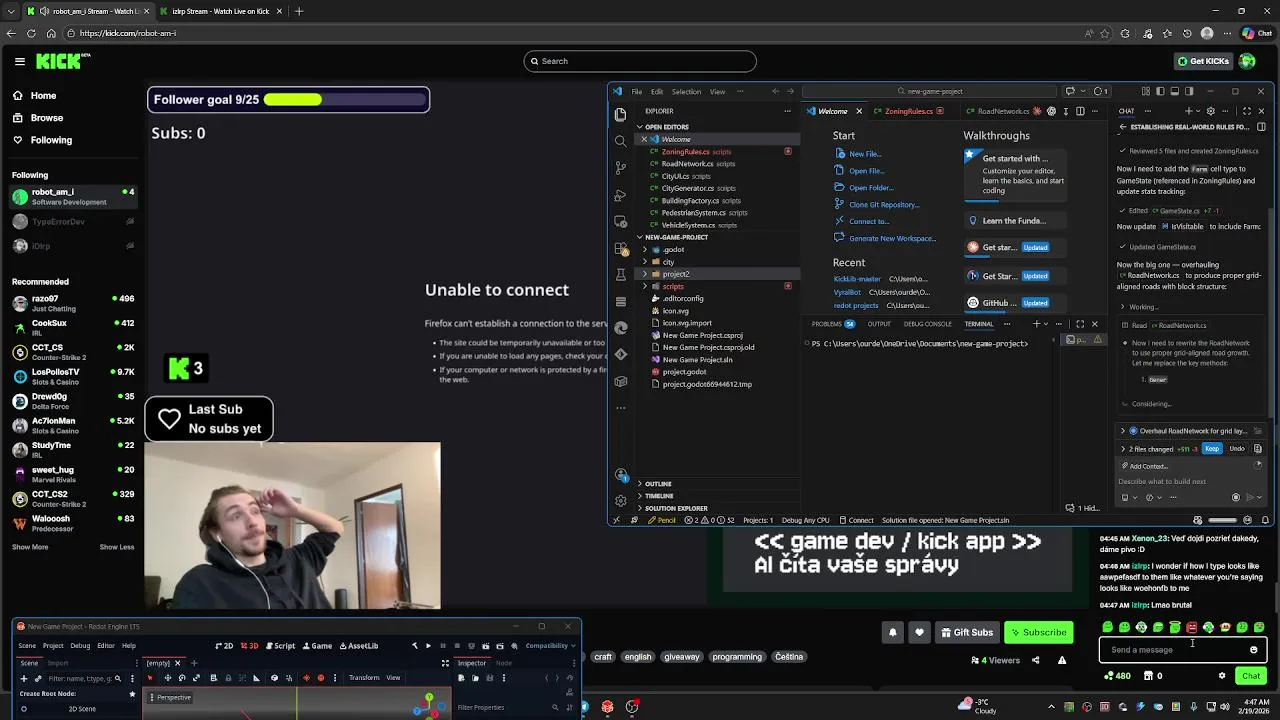Open VS Code Manage gear icon
This screenshot has height=720, width=1280.
(x=620, y=501)
